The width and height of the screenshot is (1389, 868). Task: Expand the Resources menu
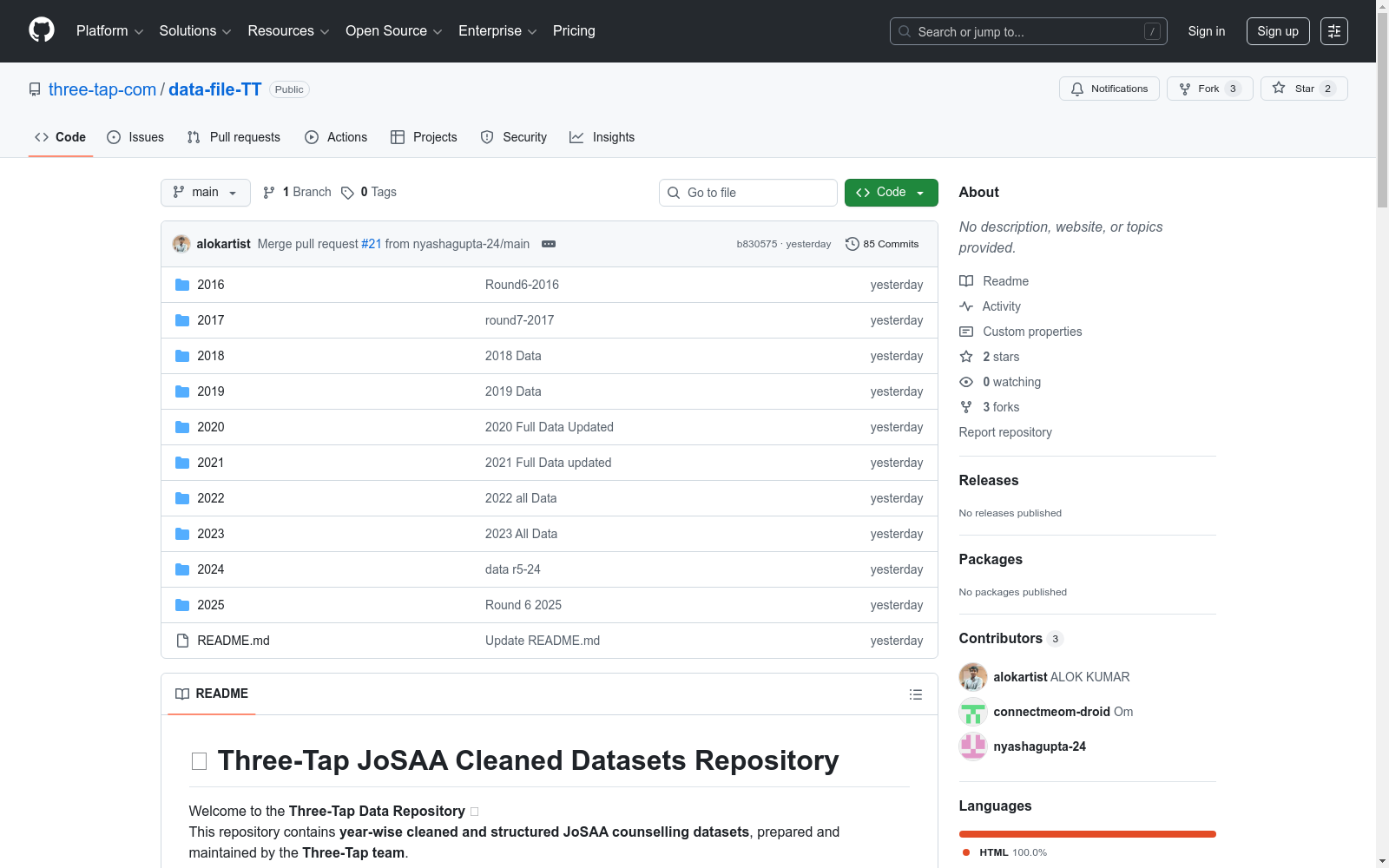tap(288, 31)
